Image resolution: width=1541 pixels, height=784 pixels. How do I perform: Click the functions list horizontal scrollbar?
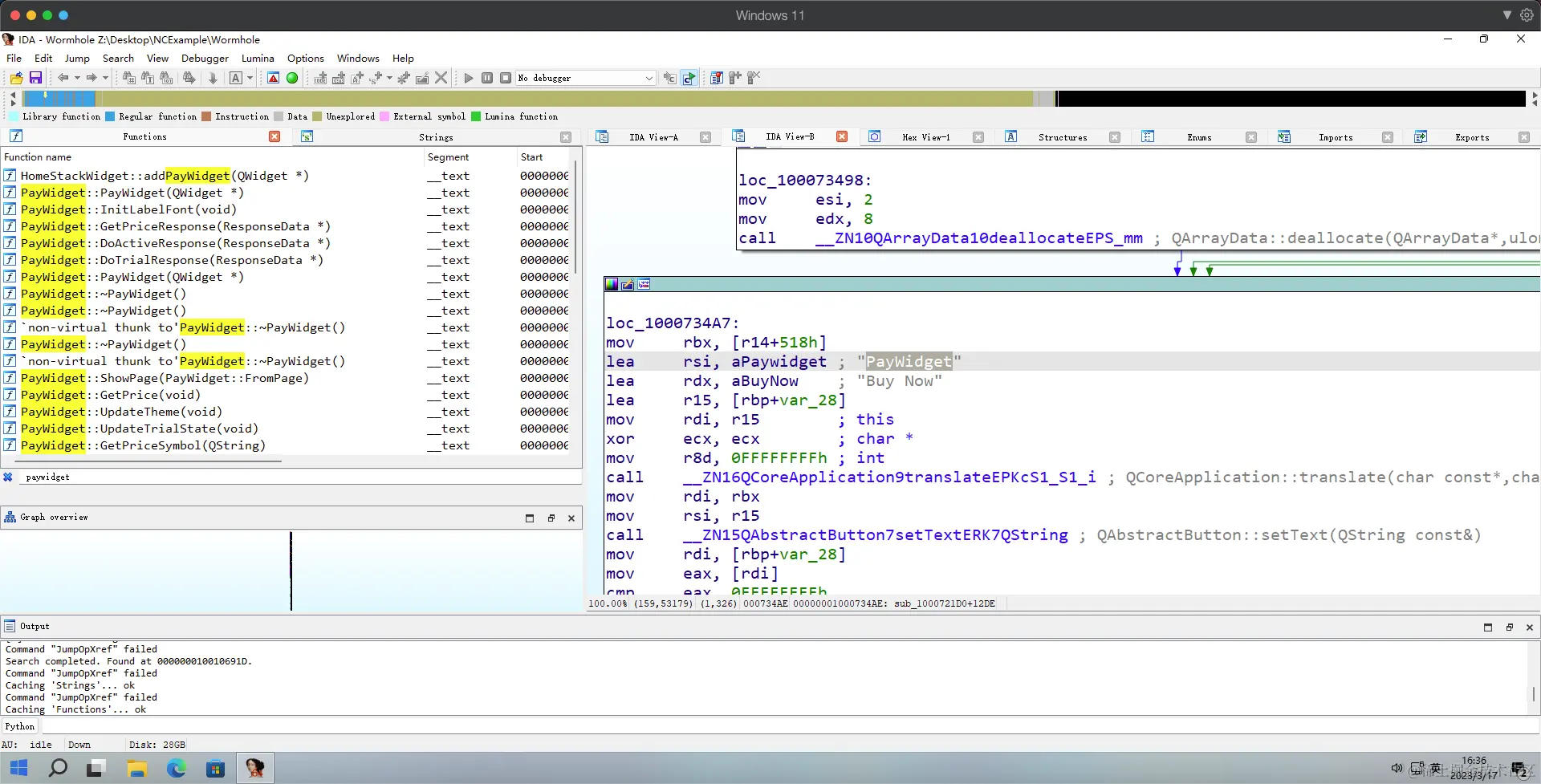click(x=149, y=461)
